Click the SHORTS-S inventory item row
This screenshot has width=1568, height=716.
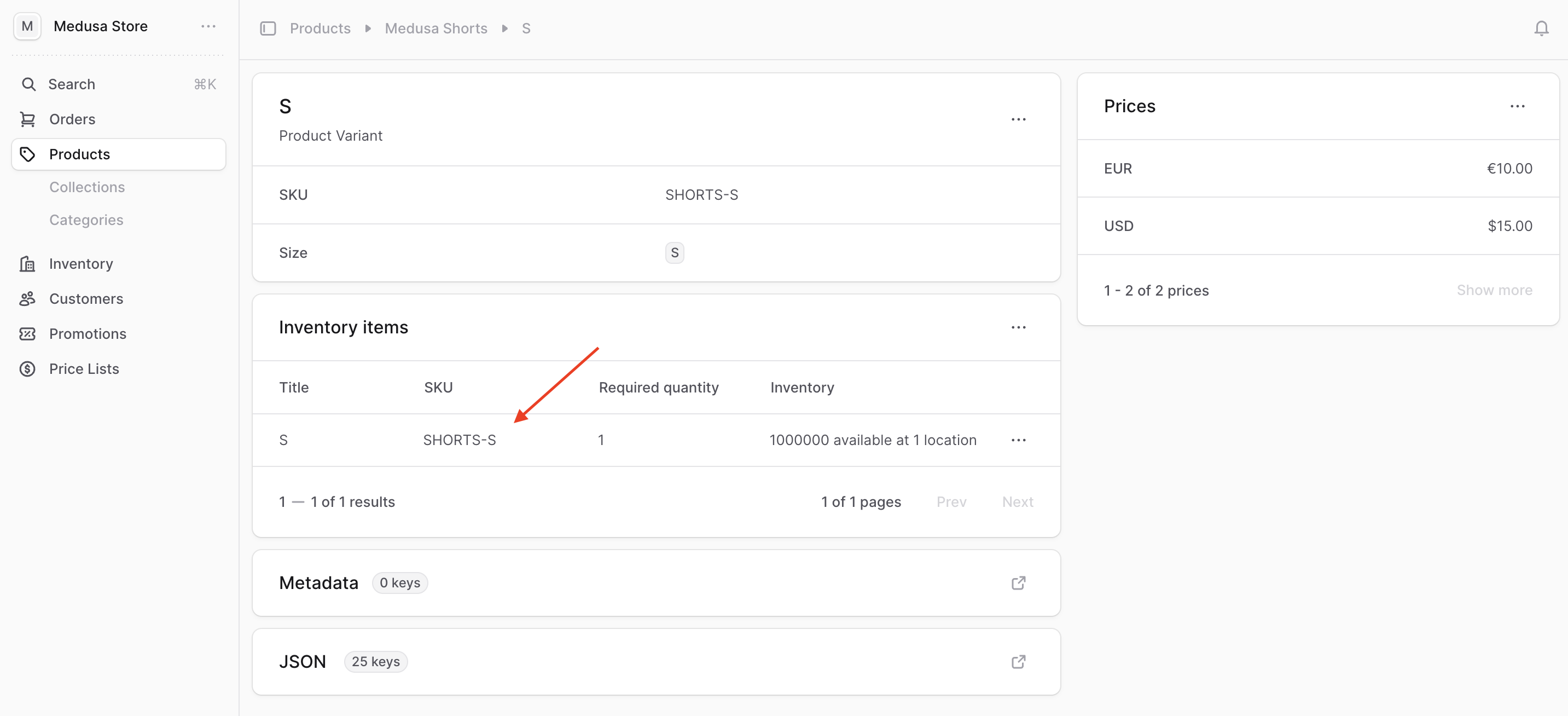[x=460, y=440]
